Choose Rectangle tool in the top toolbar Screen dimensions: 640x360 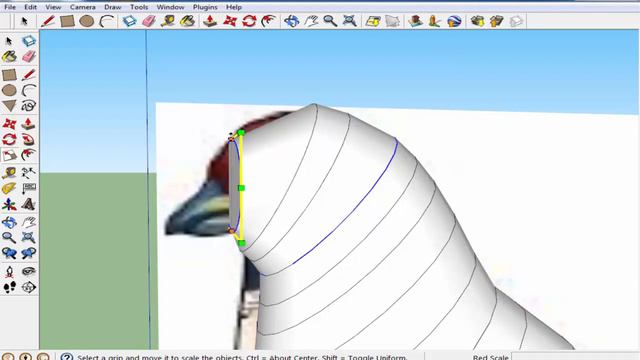coord(67,21)
